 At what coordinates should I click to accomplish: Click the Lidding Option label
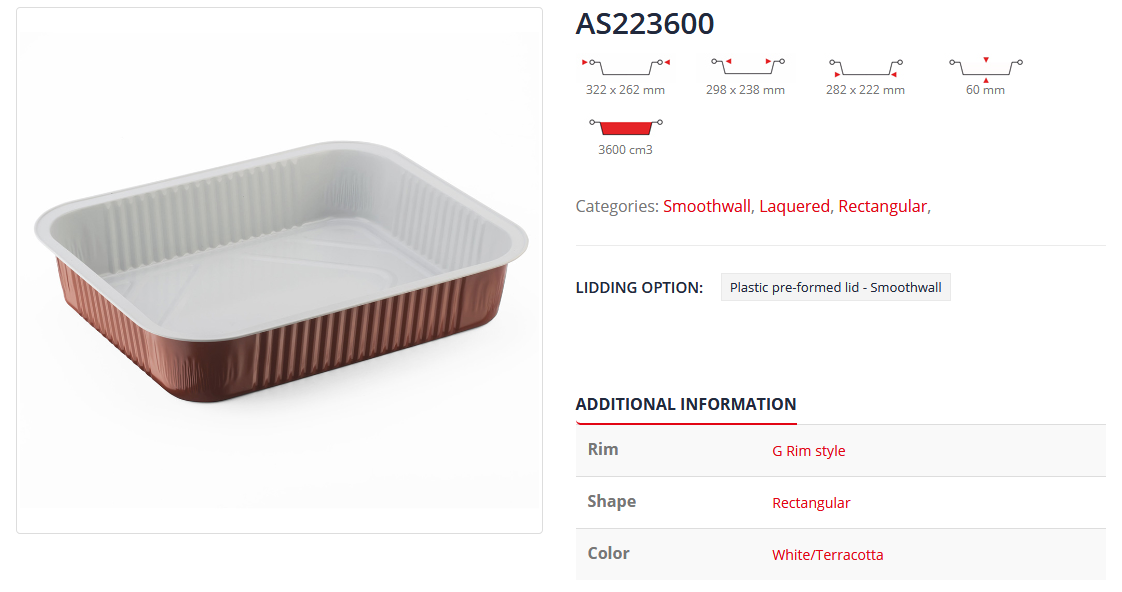click(x=639, y=288)
